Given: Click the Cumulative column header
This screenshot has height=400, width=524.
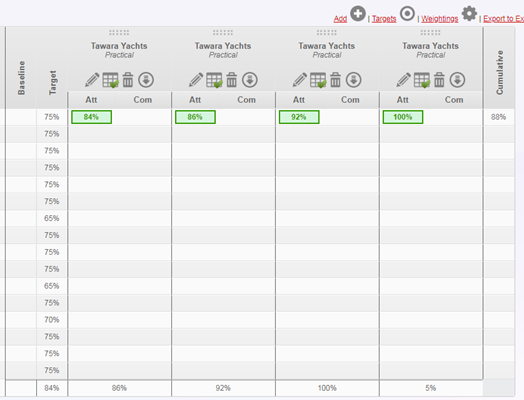Looking at the screenshot, I should coord(499,72).
